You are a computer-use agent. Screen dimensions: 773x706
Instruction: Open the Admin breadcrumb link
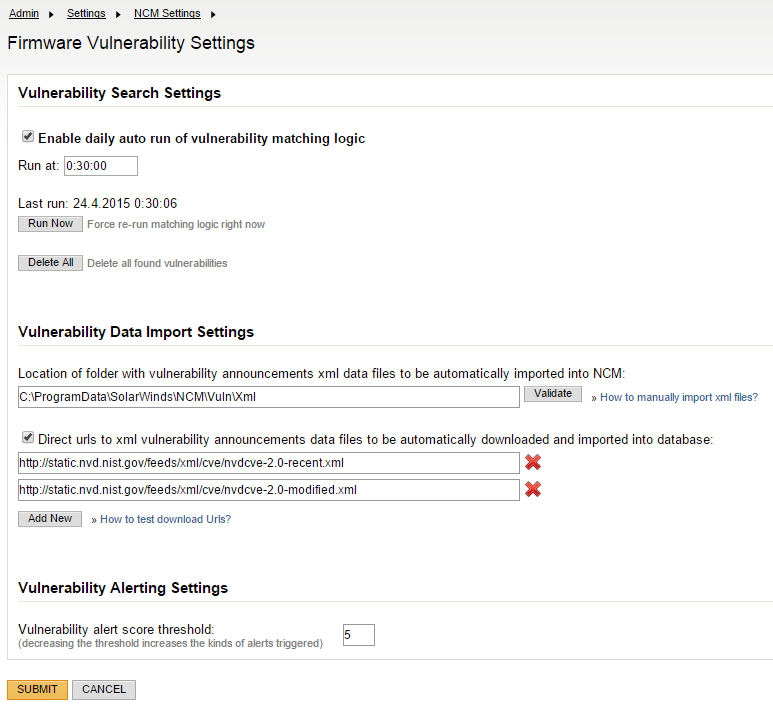click(x=24, y=14)
